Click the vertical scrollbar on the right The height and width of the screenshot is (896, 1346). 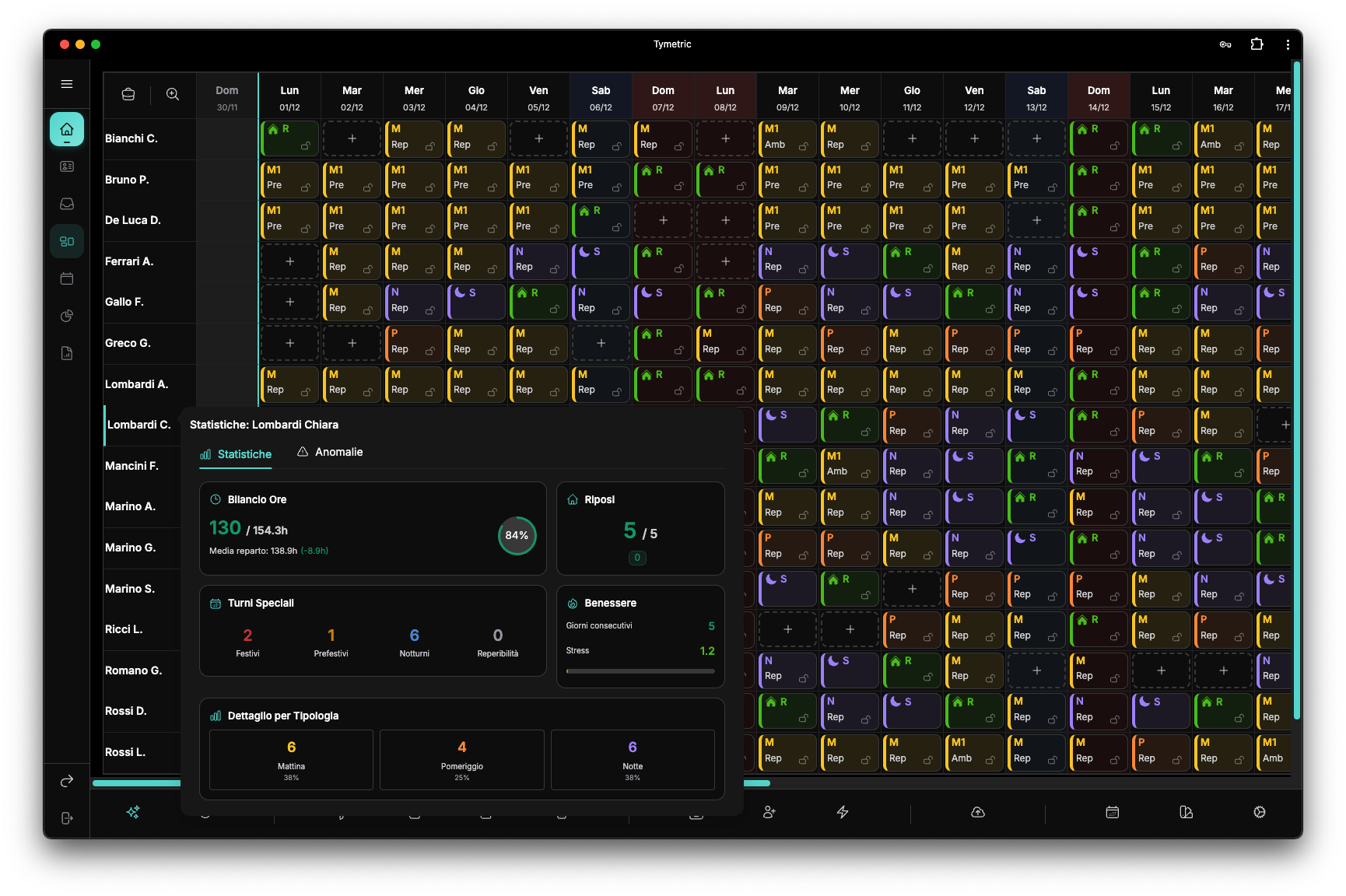(x=1296, y=389)
